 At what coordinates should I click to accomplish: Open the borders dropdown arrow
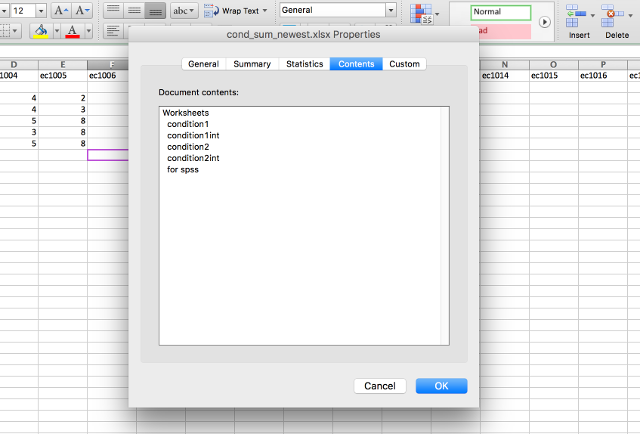click(15, 31)
